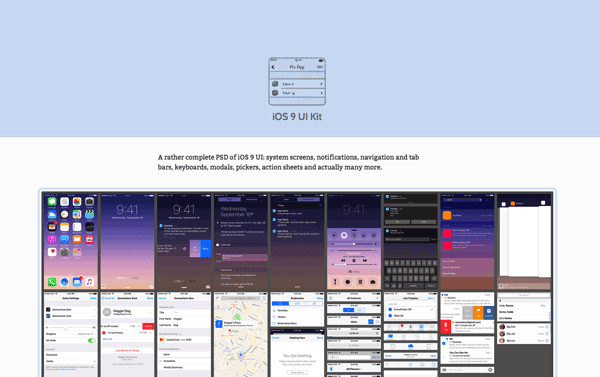Open the Maps app icon in mockup
The image size is (600, 377).
tap(77, 214)
